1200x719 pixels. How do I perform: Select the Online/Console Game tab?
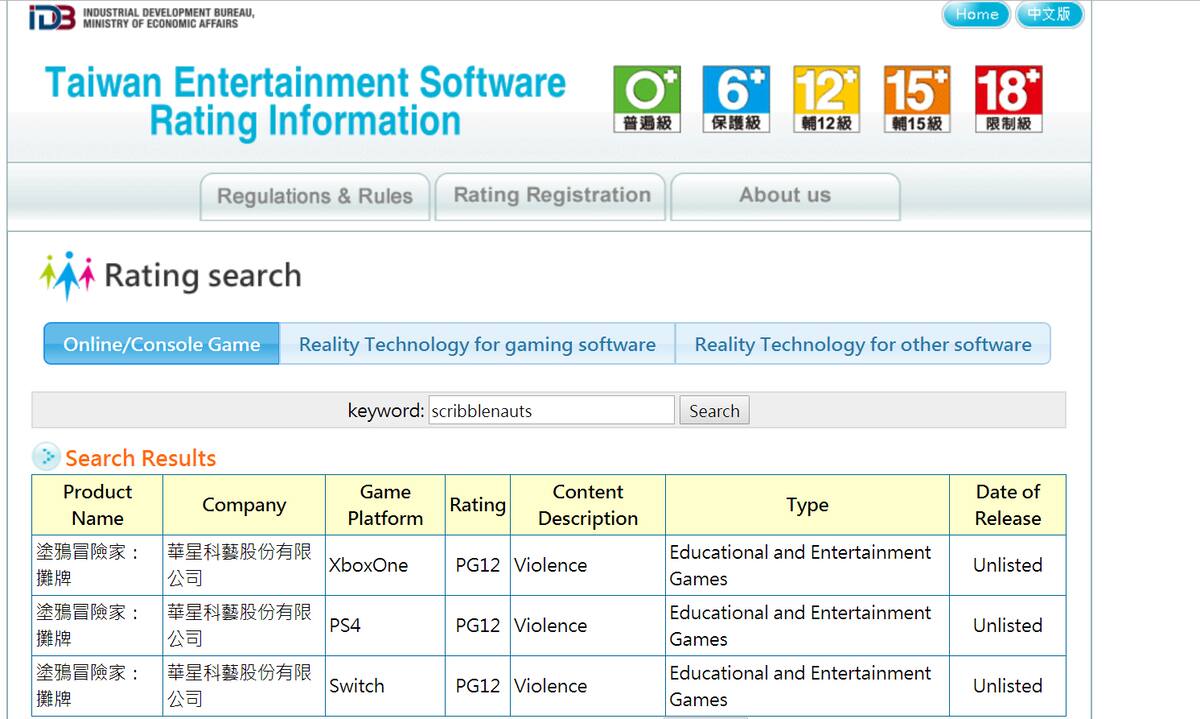point(161,344)
